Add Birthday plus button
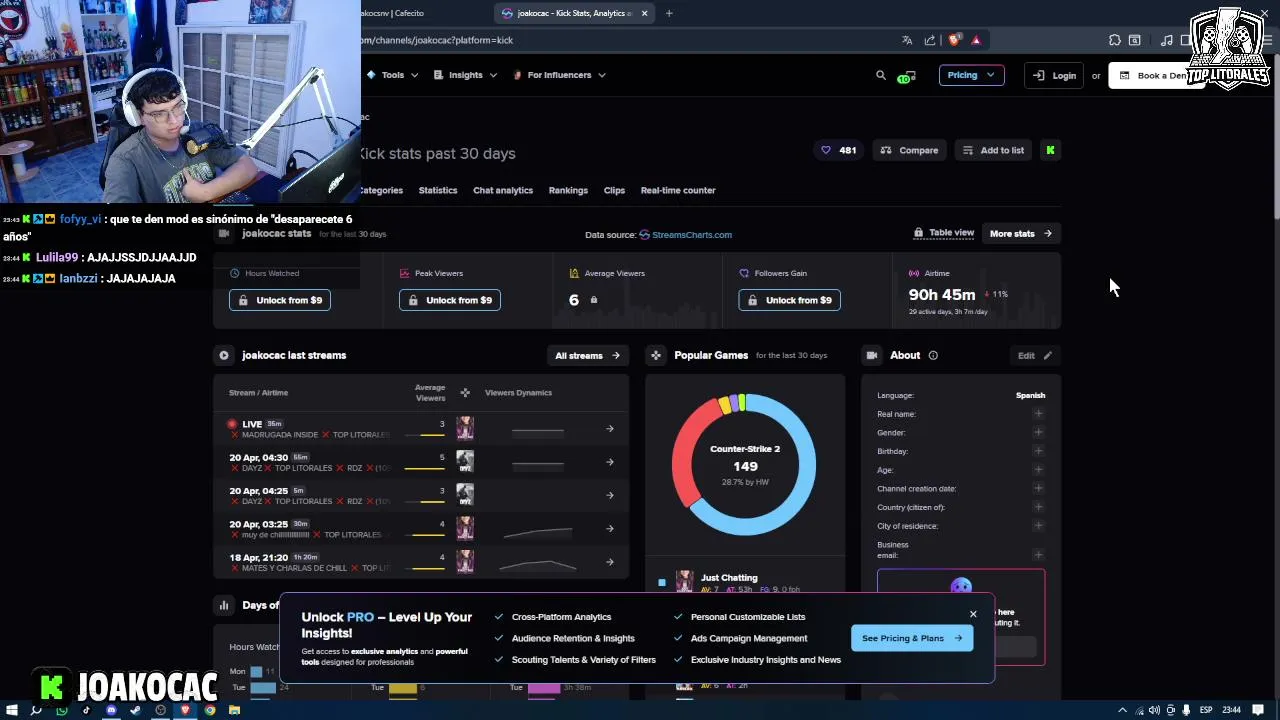 point(1038,451)
